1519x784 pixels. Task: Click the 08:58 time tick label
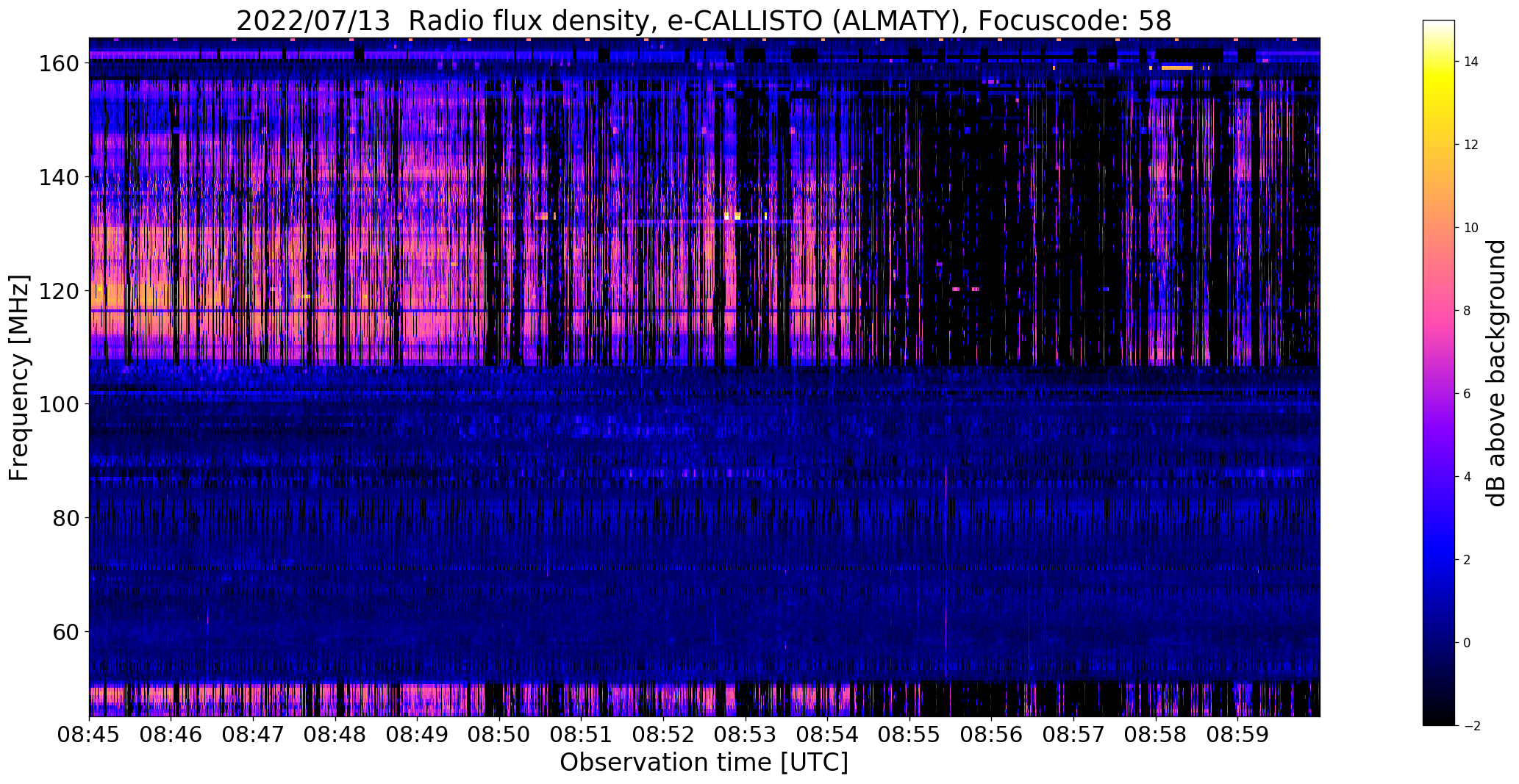[1155, 736]
